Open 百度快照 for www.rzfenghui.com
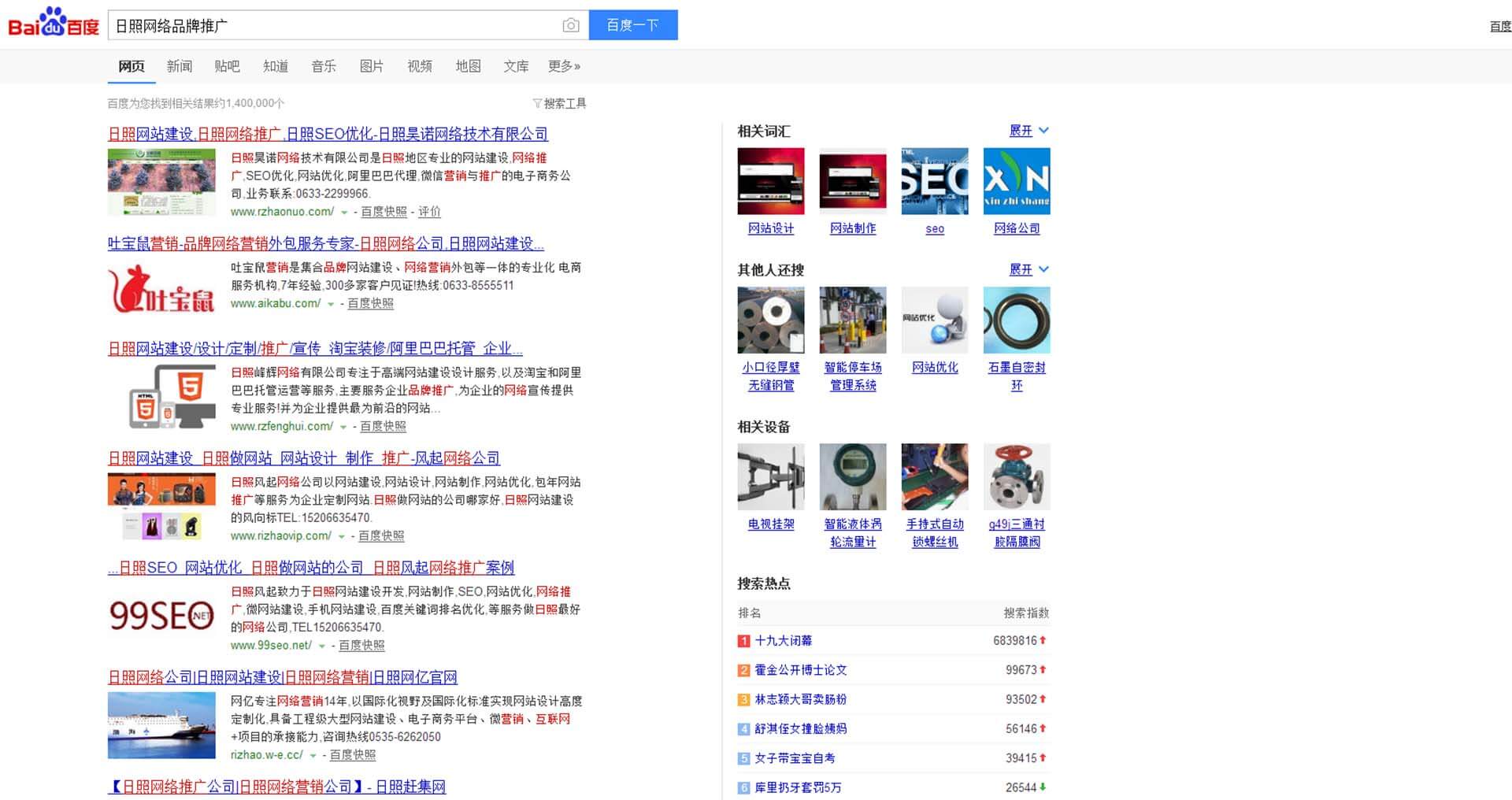This screenshot has height=800, width=1512. pyautogui.click(x=384, y=426)
